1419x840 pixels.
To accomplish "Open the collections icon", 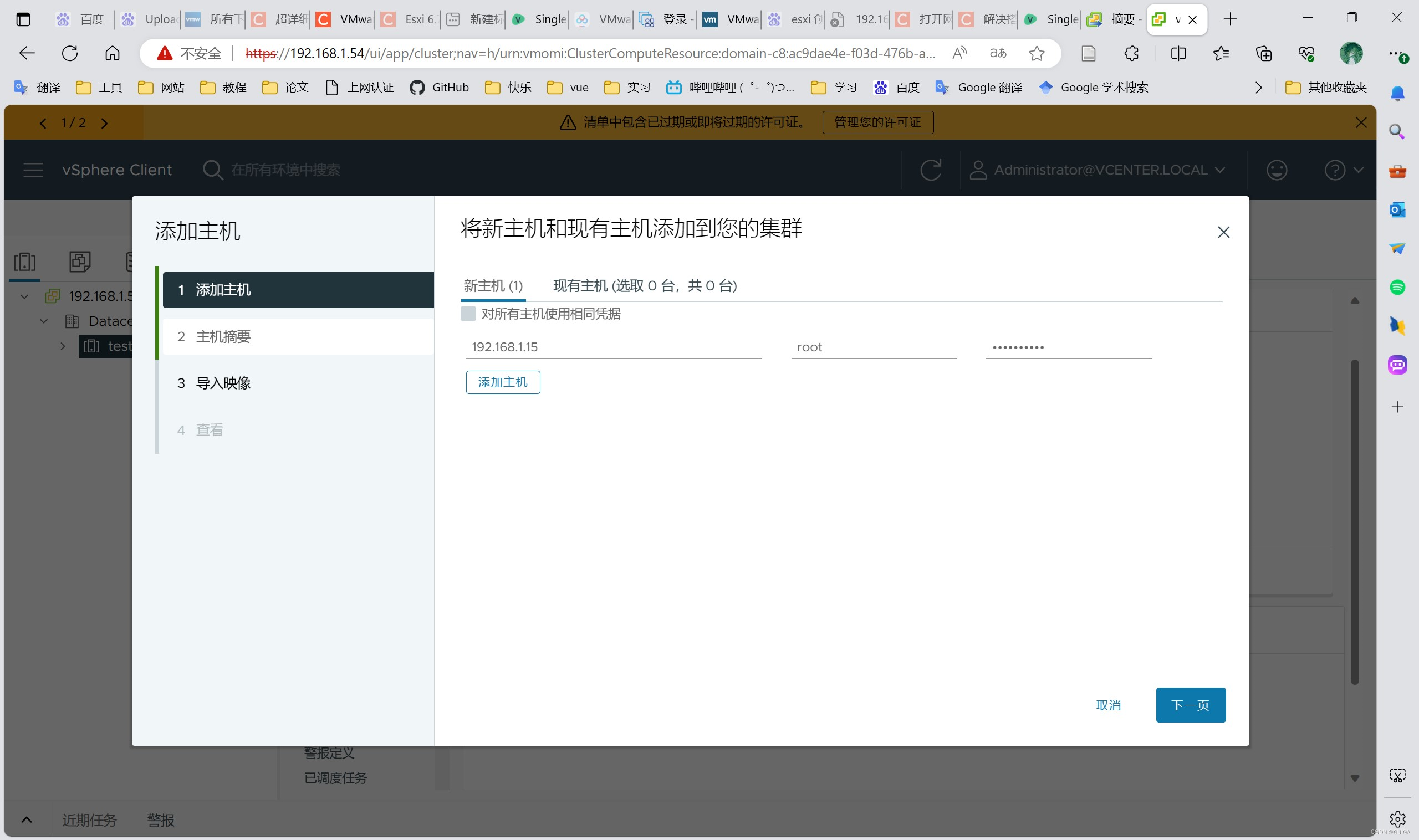I will click(1263, 53).
